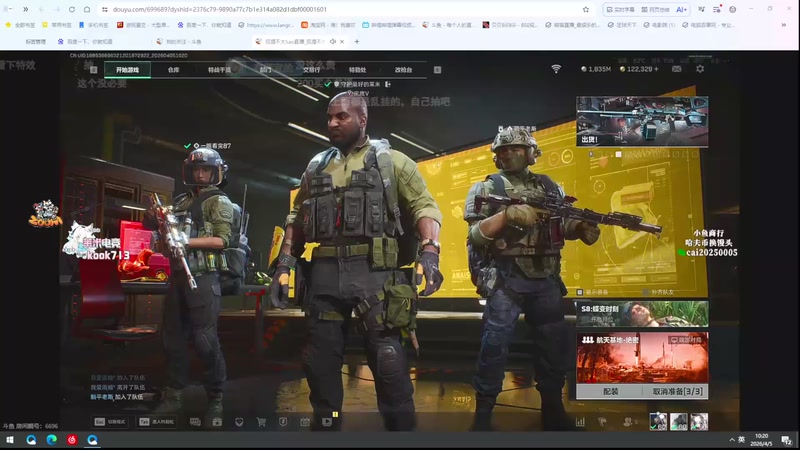Select the third squad member avatar
The image size is (800, 450).
pos(699,421)
